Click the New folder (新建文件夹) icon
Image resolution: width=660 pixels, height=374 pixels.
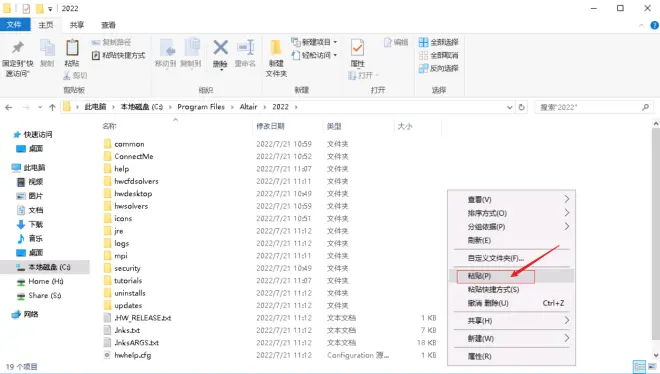coord(276,58)
